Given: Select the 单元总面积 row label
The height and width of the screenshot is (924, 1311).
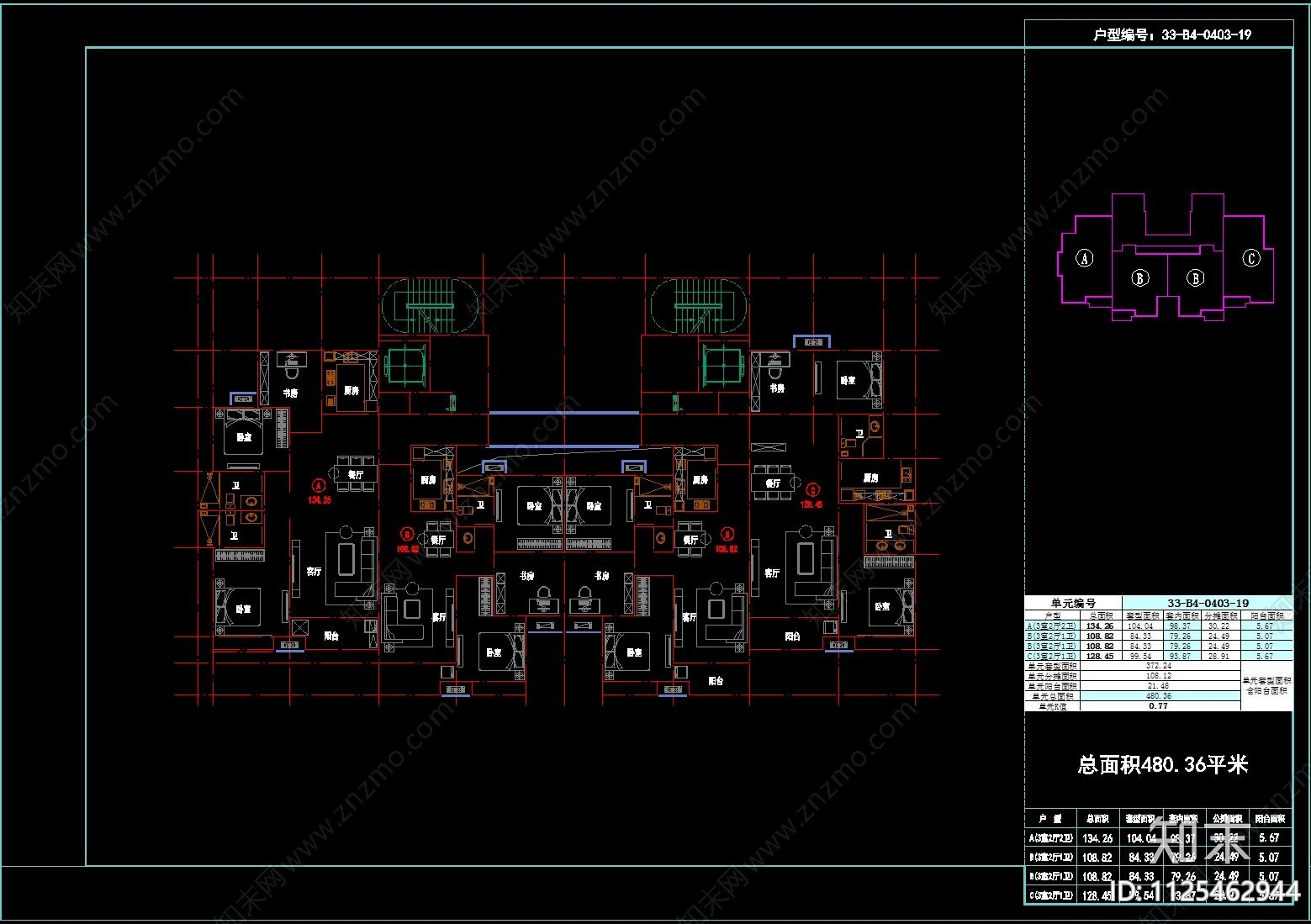Looking at the screenshot, I should (1052, 695).
